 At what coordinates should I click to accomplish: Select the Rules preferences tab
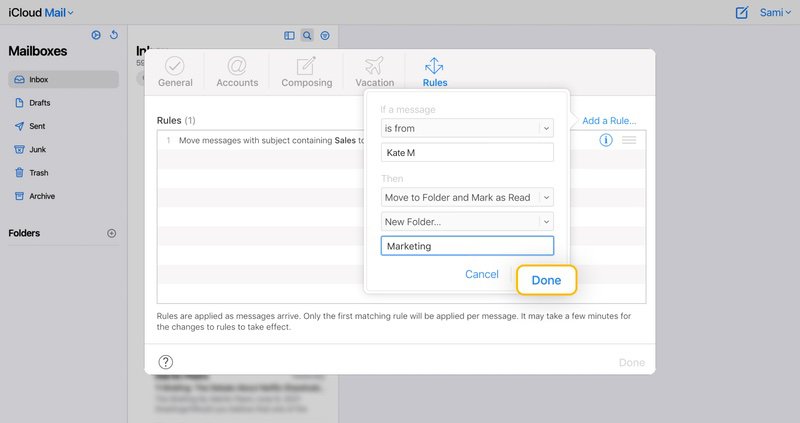point(435,72)
